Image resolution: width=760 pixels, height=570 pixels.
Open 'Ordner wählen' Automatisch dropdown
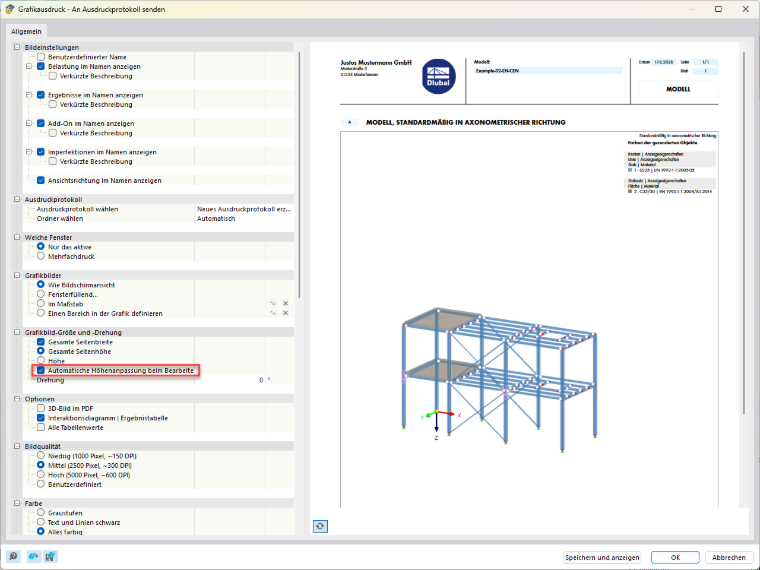tap(244, 219)
